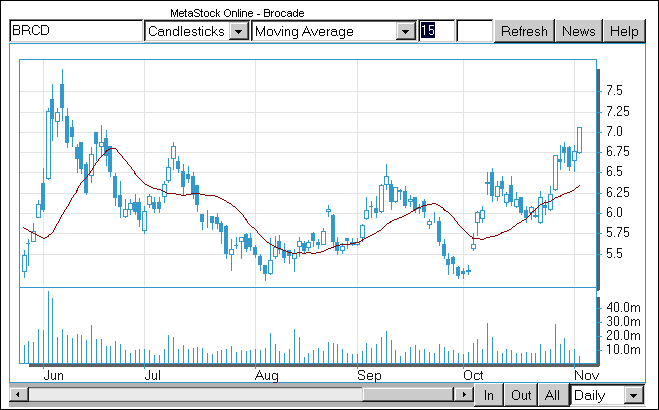Click the 6.75 price axis label

[618, 152]
